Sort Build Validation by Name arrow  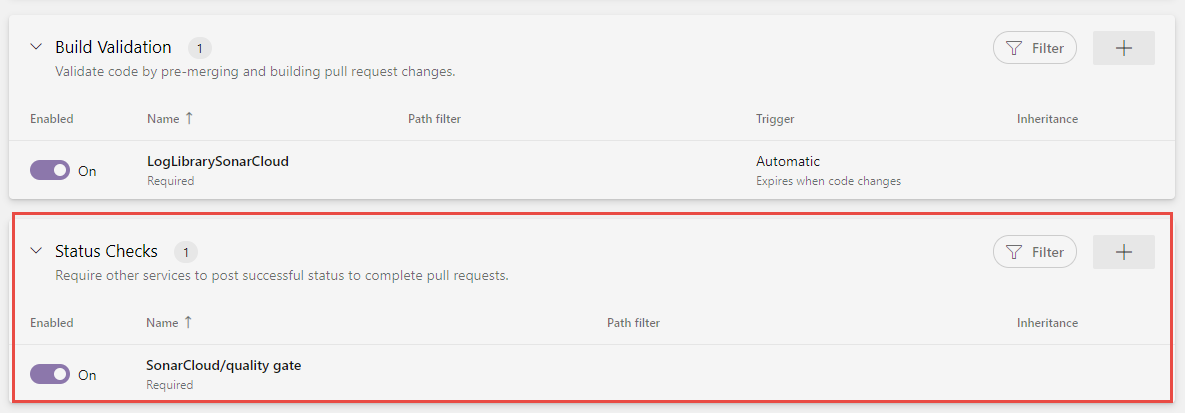(x=189, y=118)
